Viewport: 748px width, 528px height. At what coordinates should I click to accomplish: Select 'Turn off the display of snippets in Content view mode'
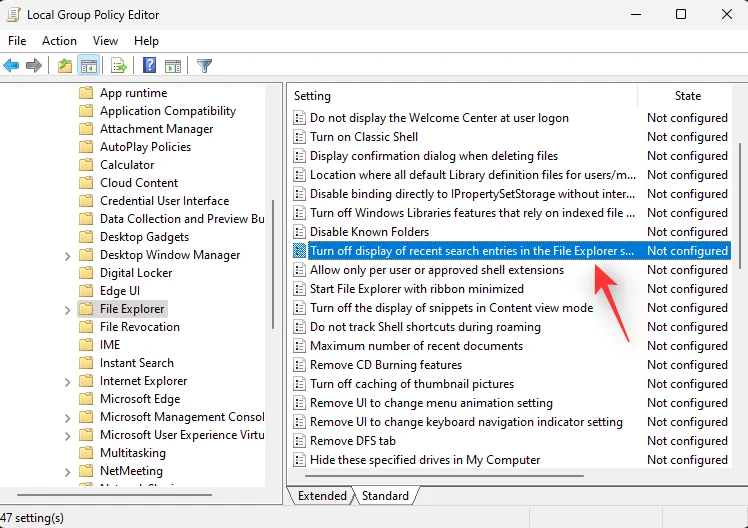tap(451, 308)
